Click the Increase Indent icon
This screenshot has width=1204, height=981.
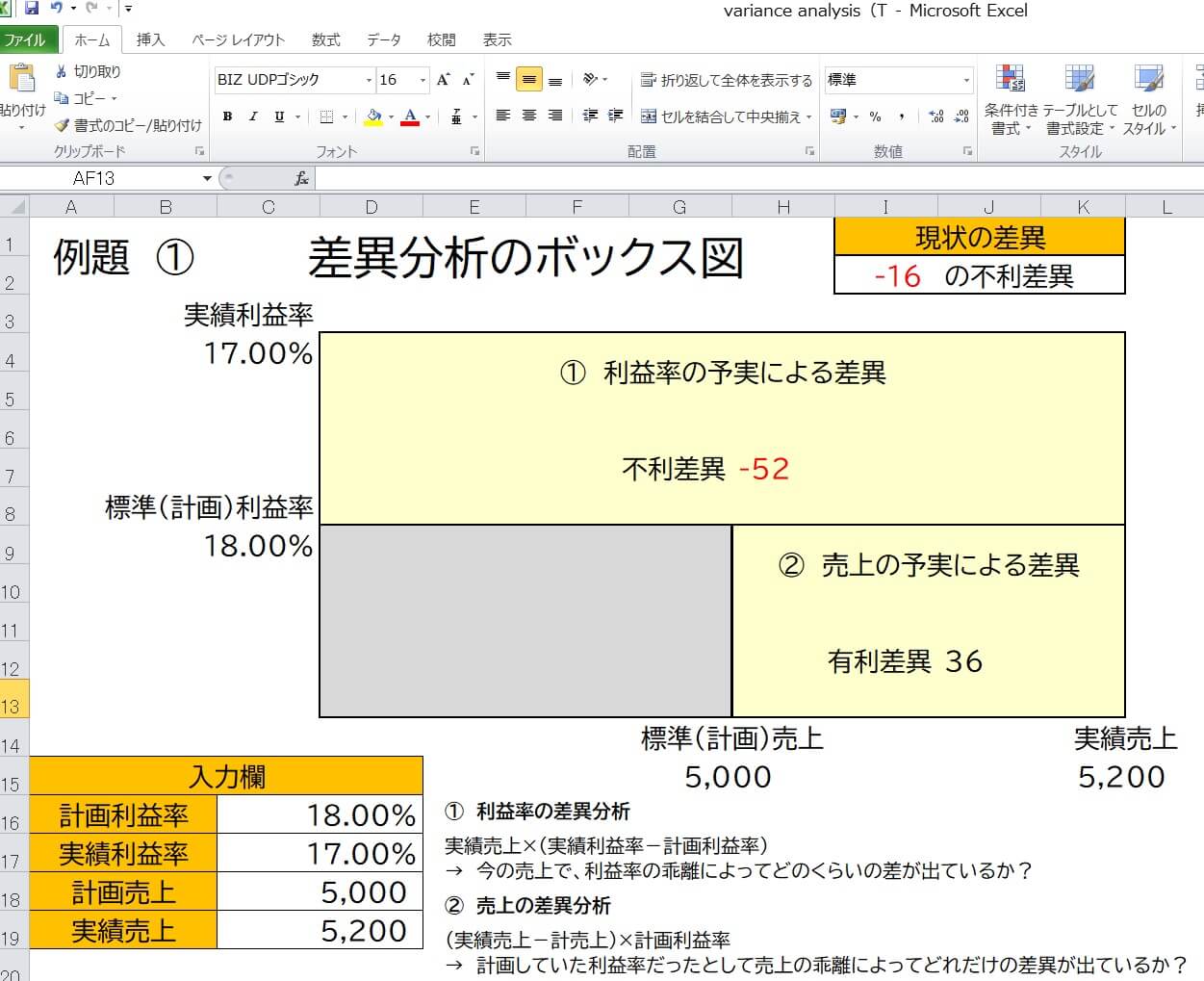pos(616,116)
